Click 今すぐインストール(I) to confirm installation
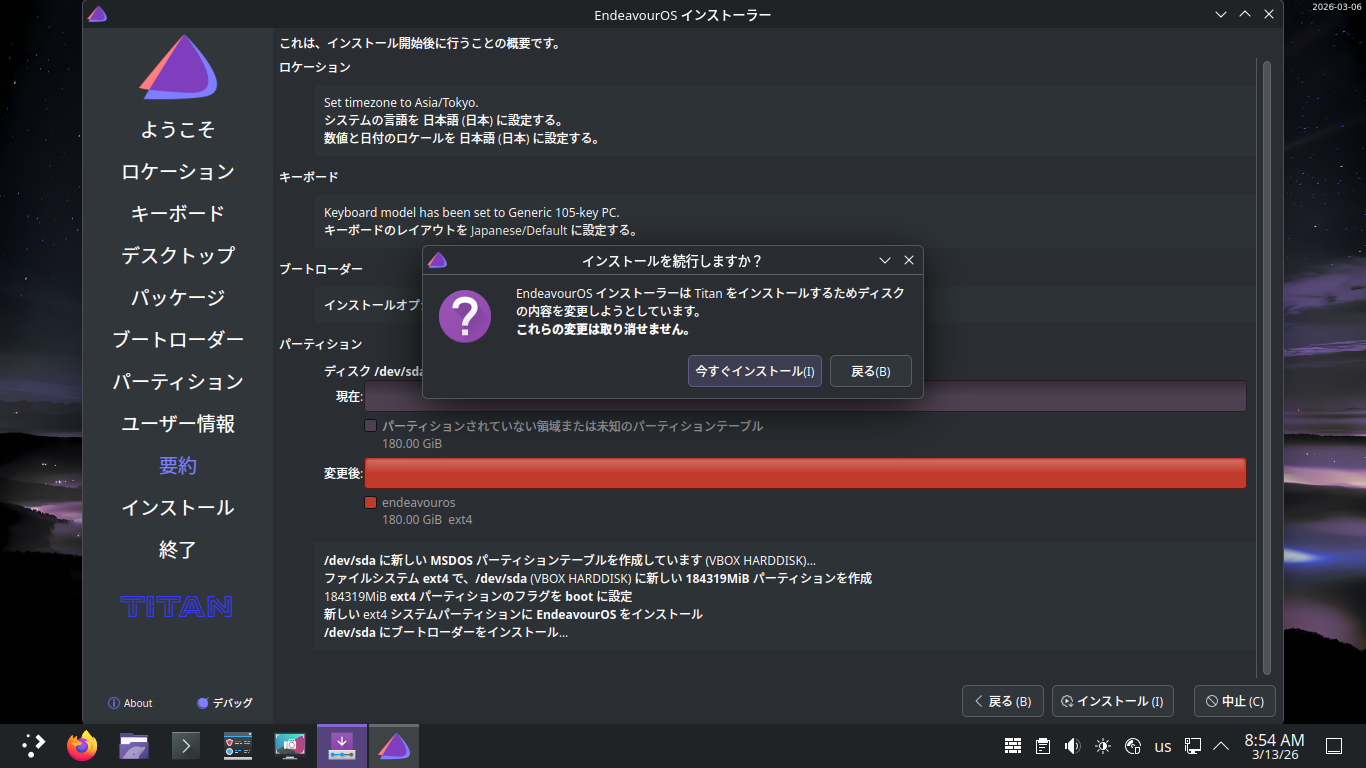The image size is (1366, 768). click(755, 371)
